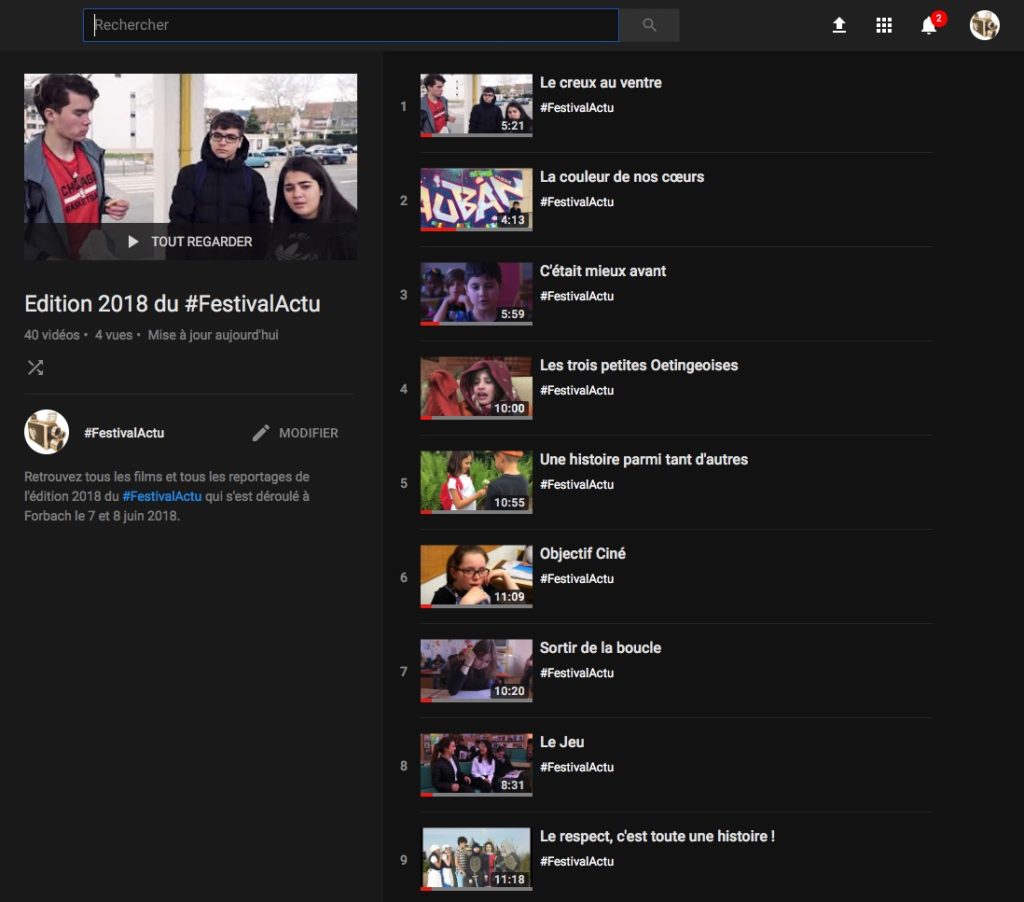Open the #FestivalActu channel name in sidebar

(x=124, y=433)
